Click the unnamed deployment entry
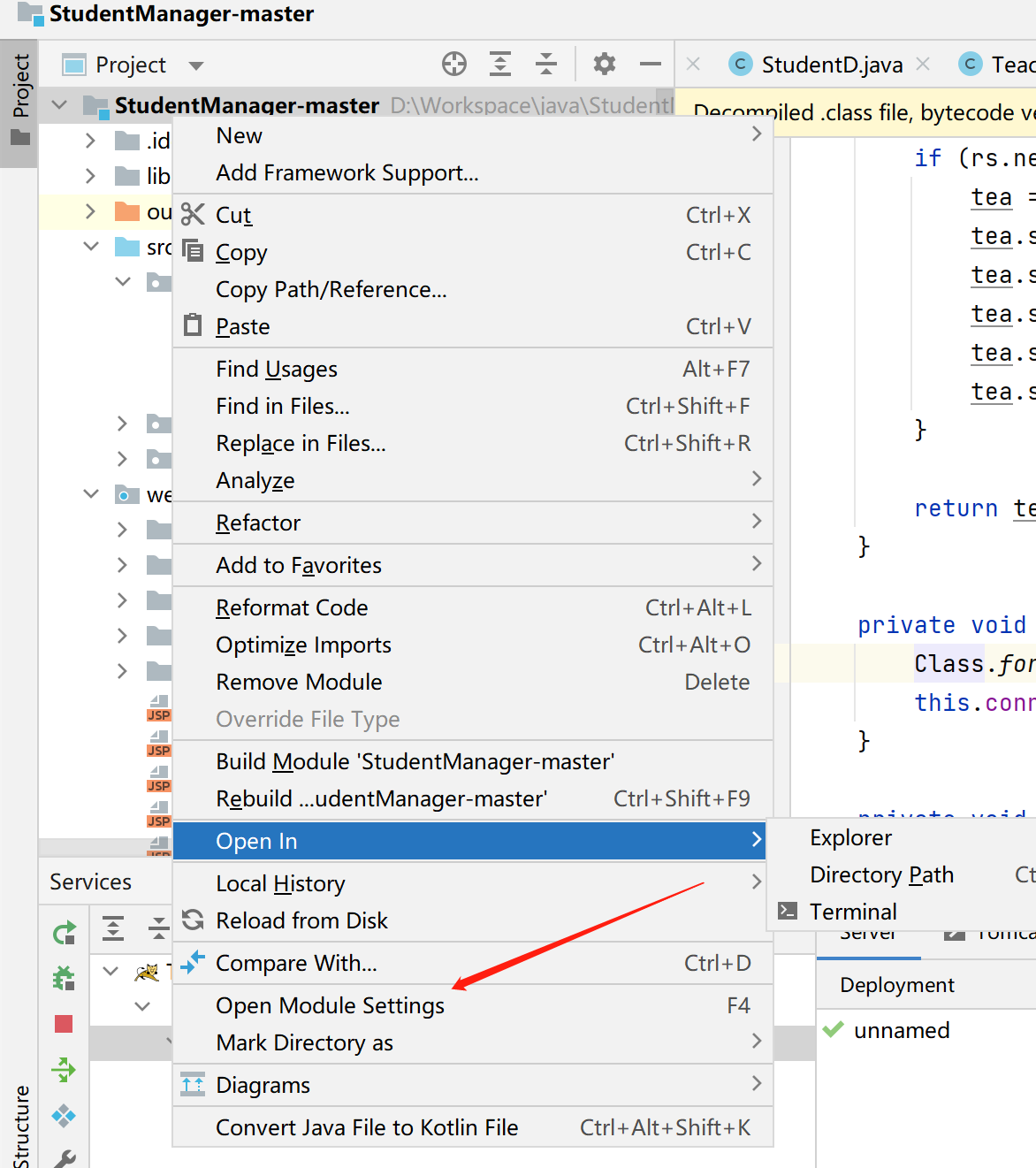The height and width of the screenshot is (1168, 1036). pos(902,1030)
